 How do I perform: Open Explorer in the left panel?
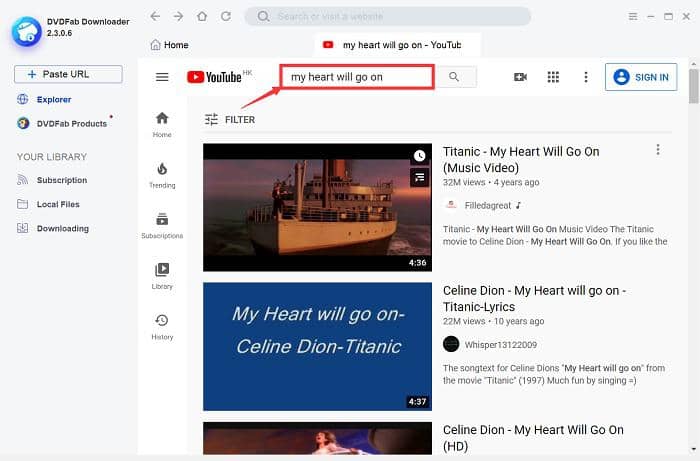click(x=44, y=100)
